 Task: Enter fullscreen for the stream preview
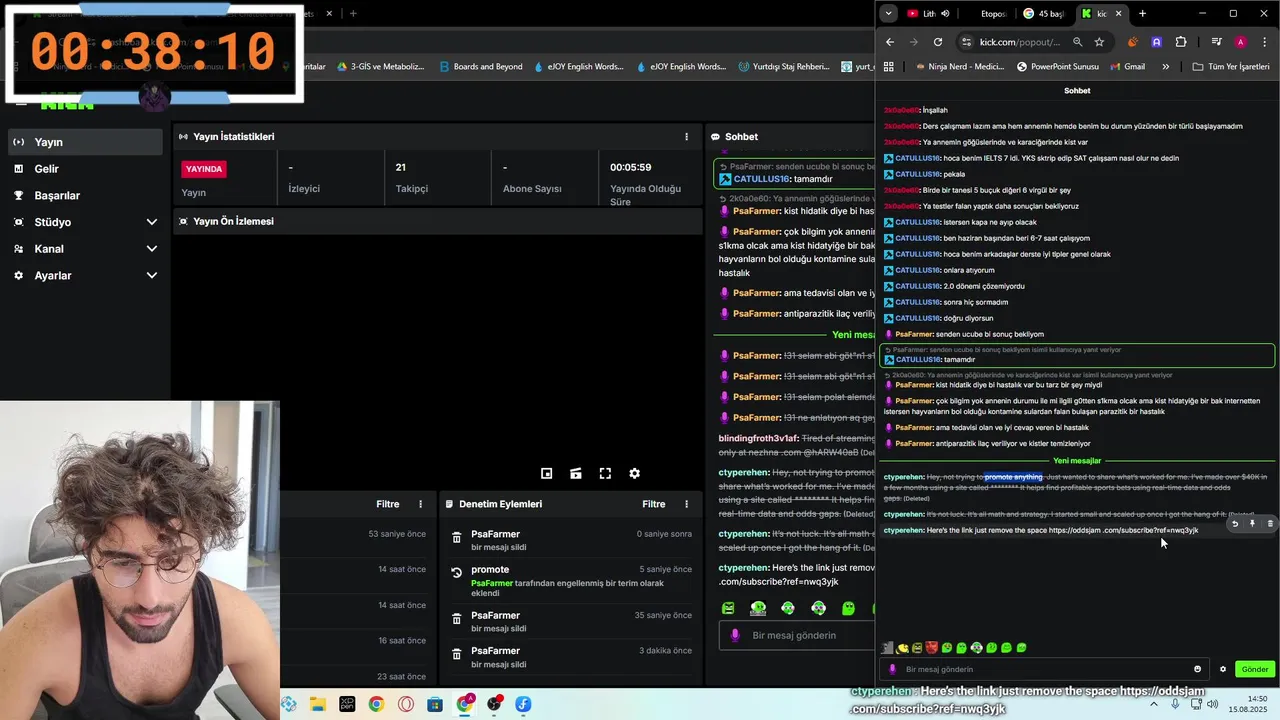pos(605,474)
